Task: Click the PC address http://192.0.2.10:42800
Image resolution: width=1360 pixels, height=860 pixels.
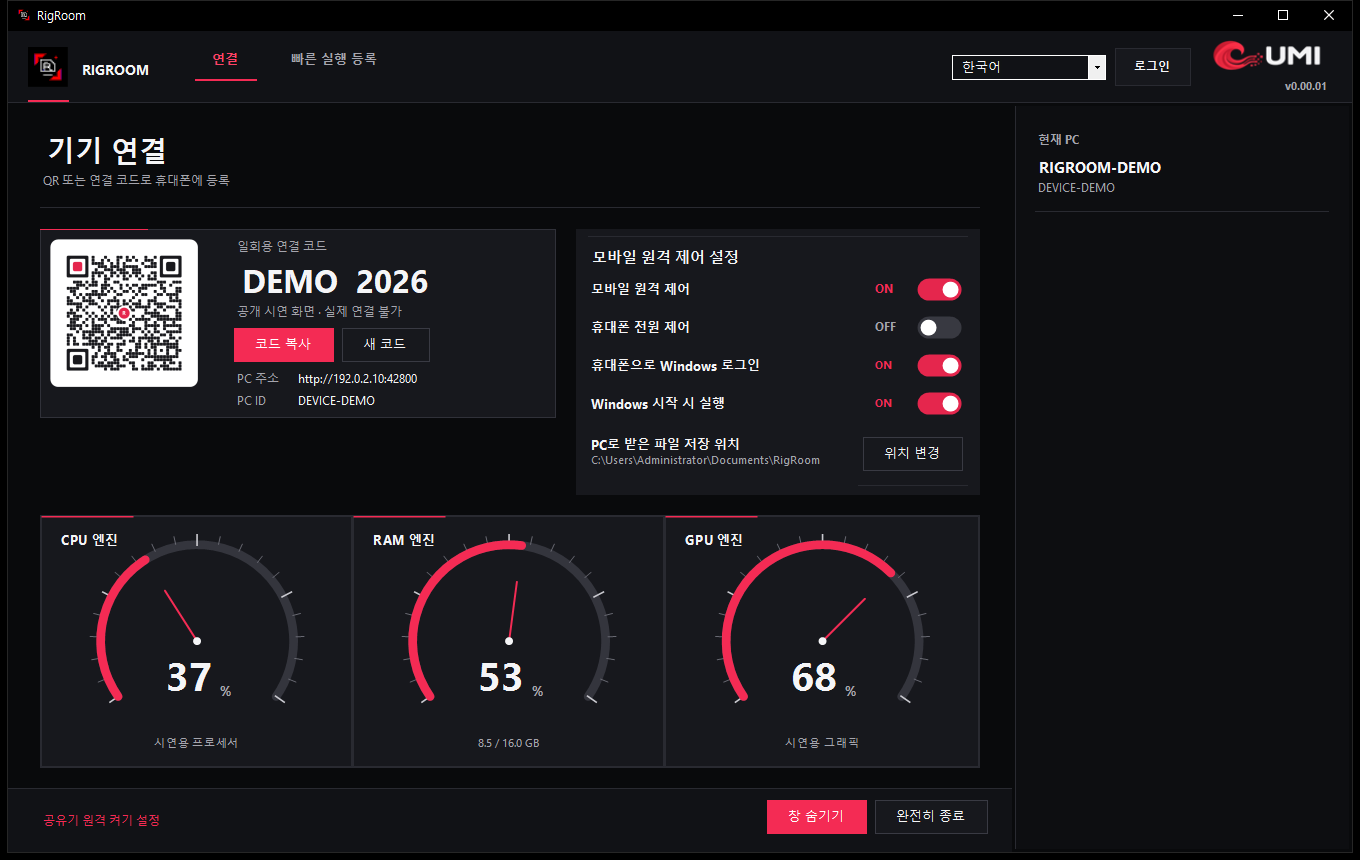Action: pos(357,379)
